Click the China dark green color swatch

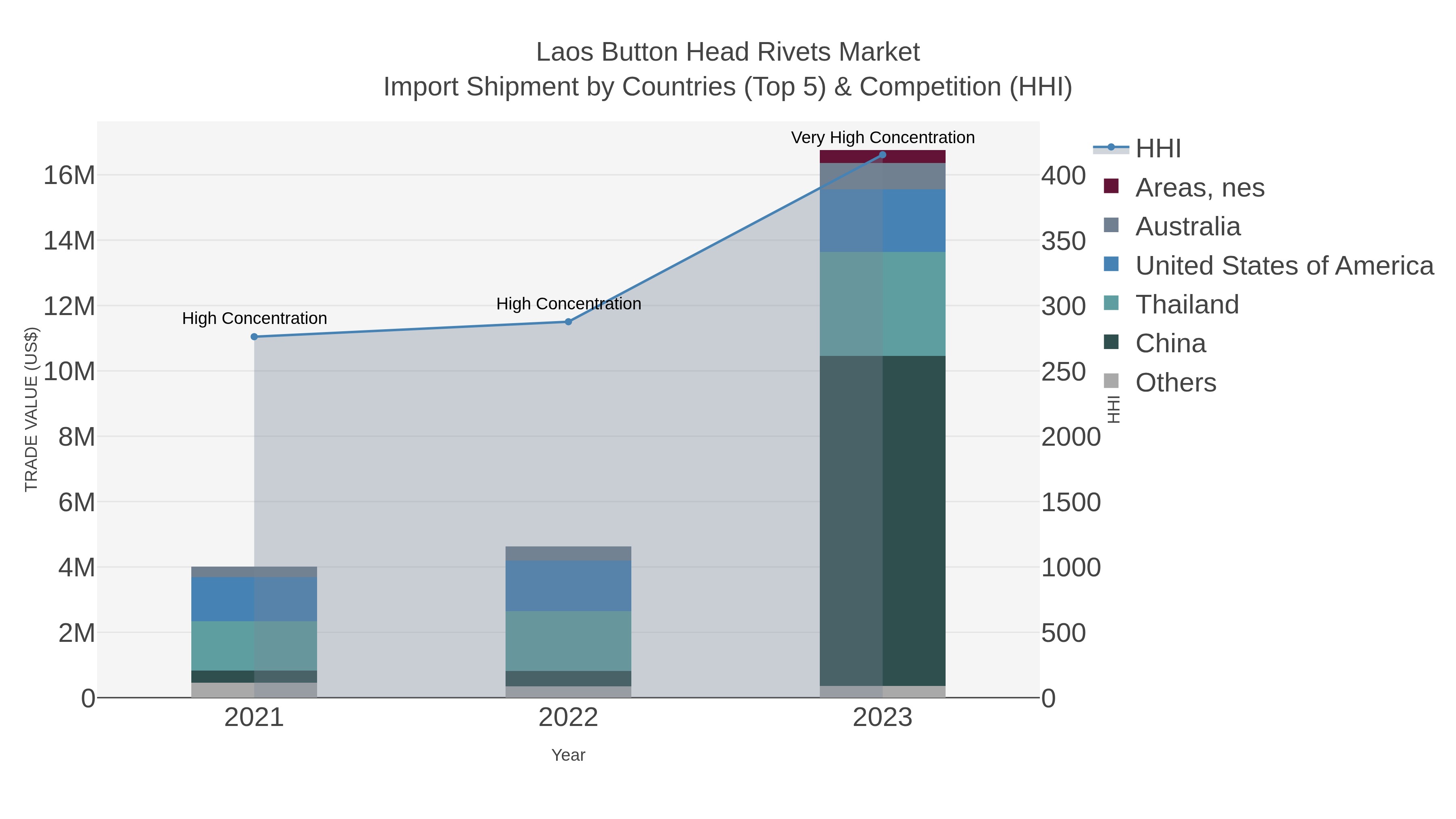click(x=1111, y=342)
